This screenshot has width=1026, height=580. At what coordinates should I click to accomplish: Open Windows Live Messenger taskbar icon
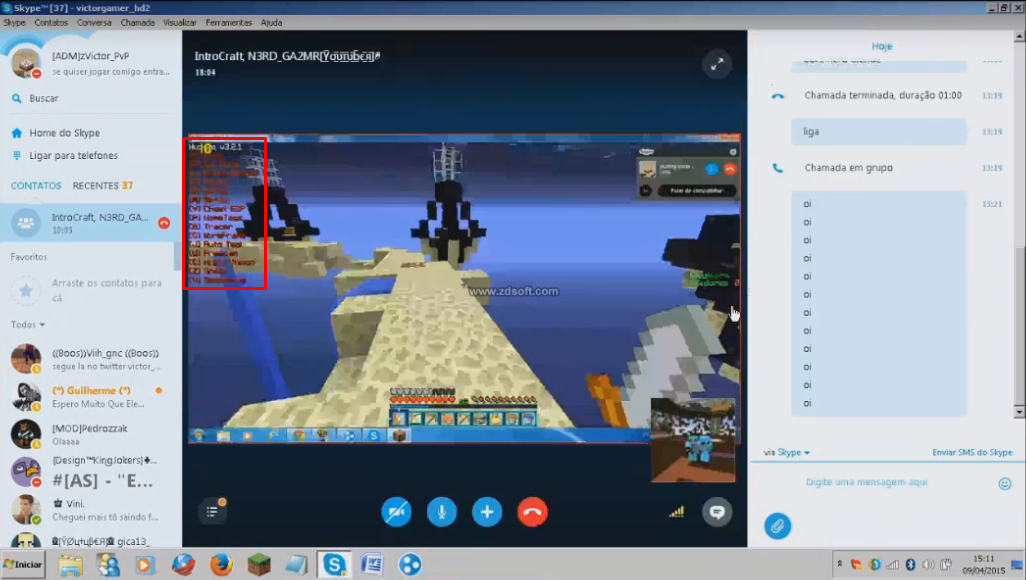[x=108, y=564]
